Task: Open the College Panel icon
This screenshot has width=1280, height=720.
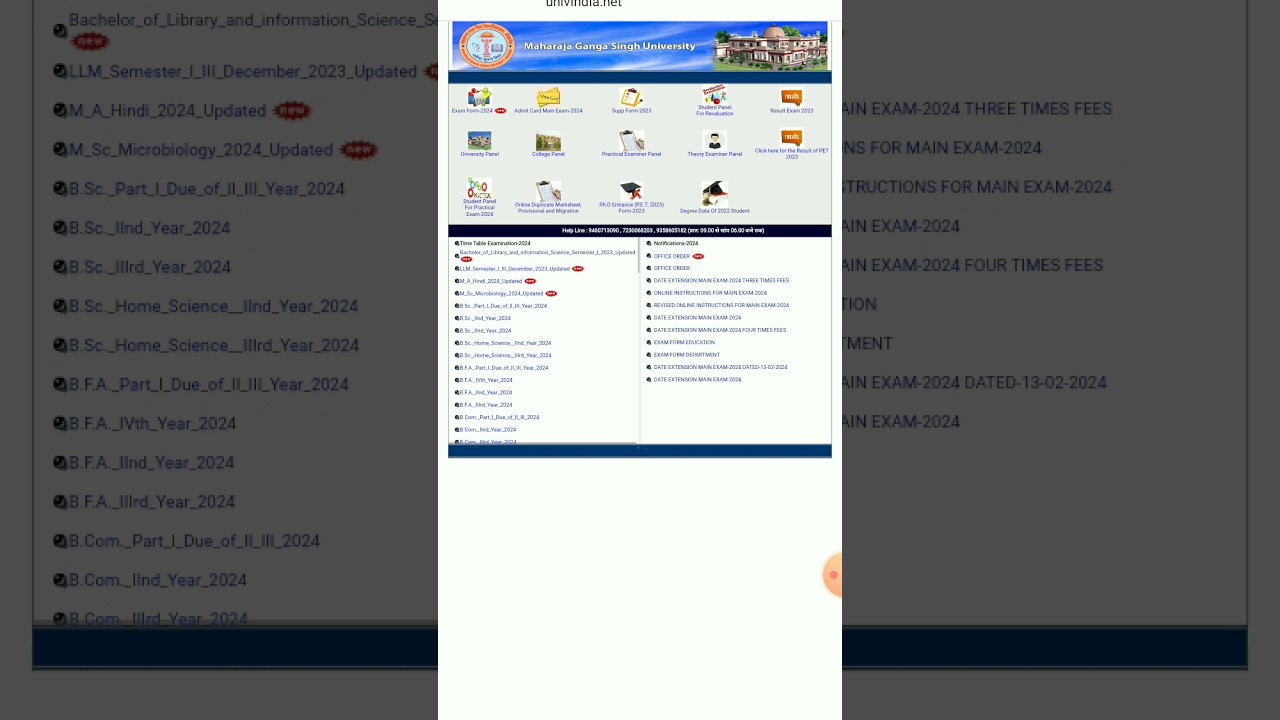Action: pyautogui.click(x=548, y=141)
